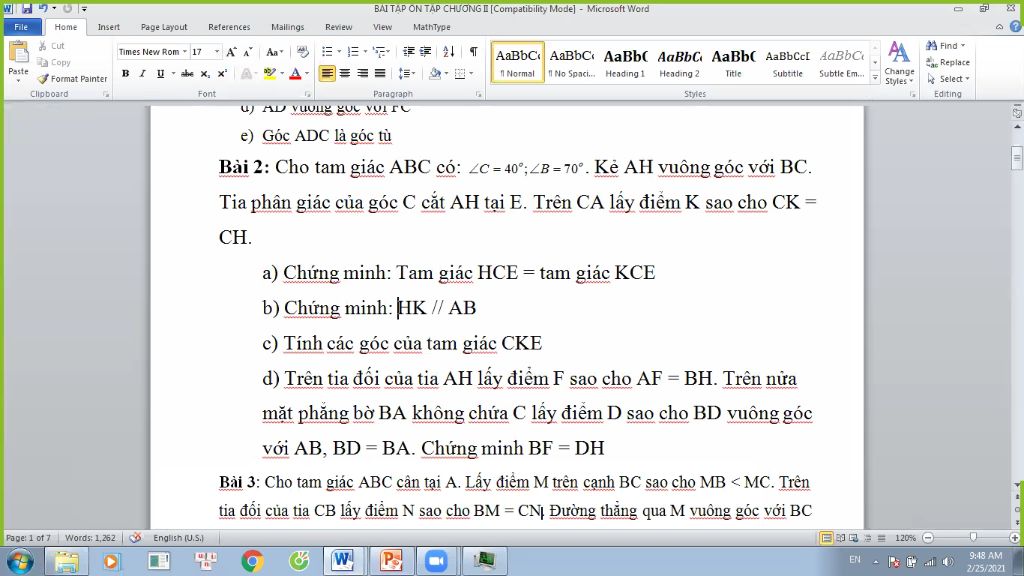Toggle strikethrough formatting
The image size is (1024, 576).
point(187,74)
